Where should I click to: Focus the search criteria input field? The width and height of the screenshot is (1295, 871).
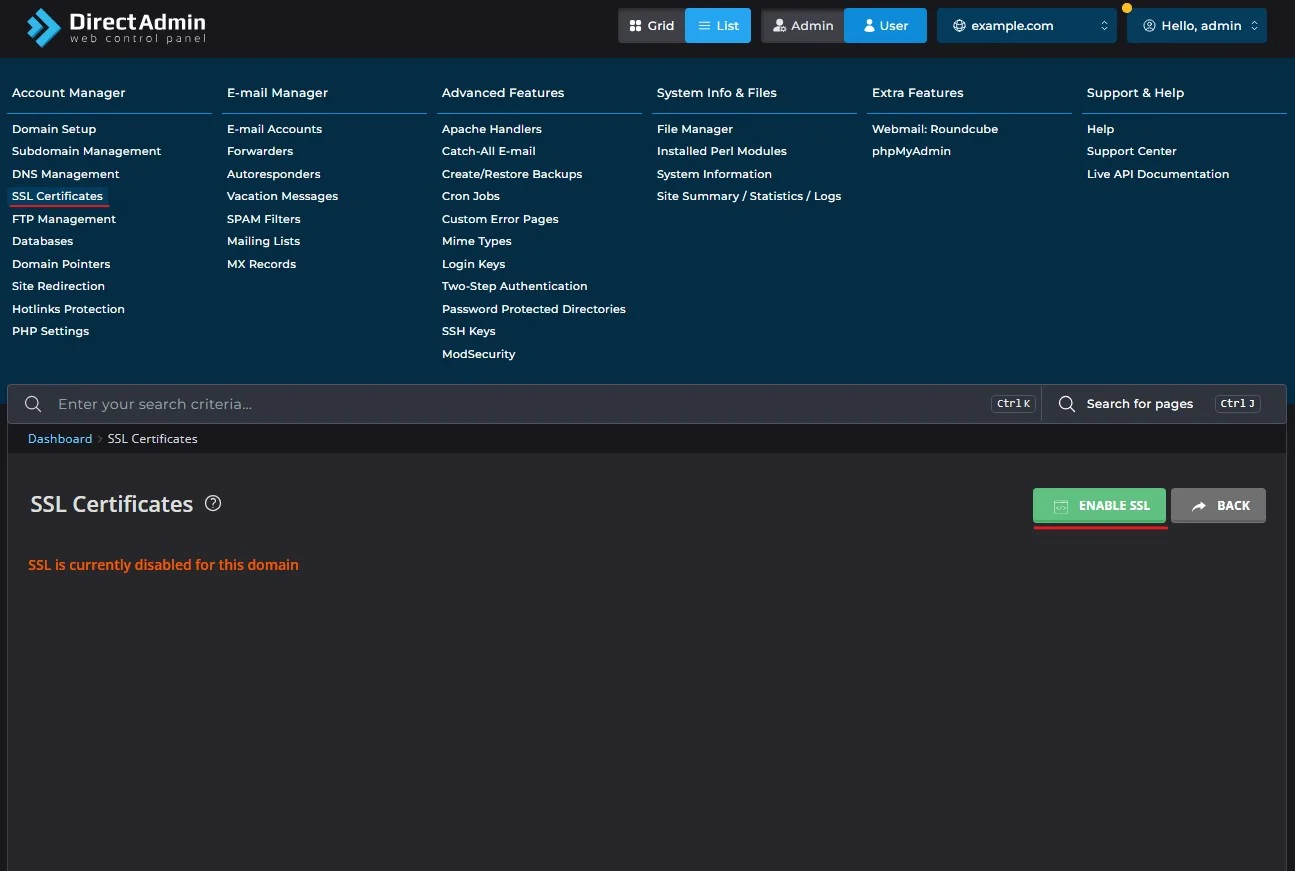520,404
